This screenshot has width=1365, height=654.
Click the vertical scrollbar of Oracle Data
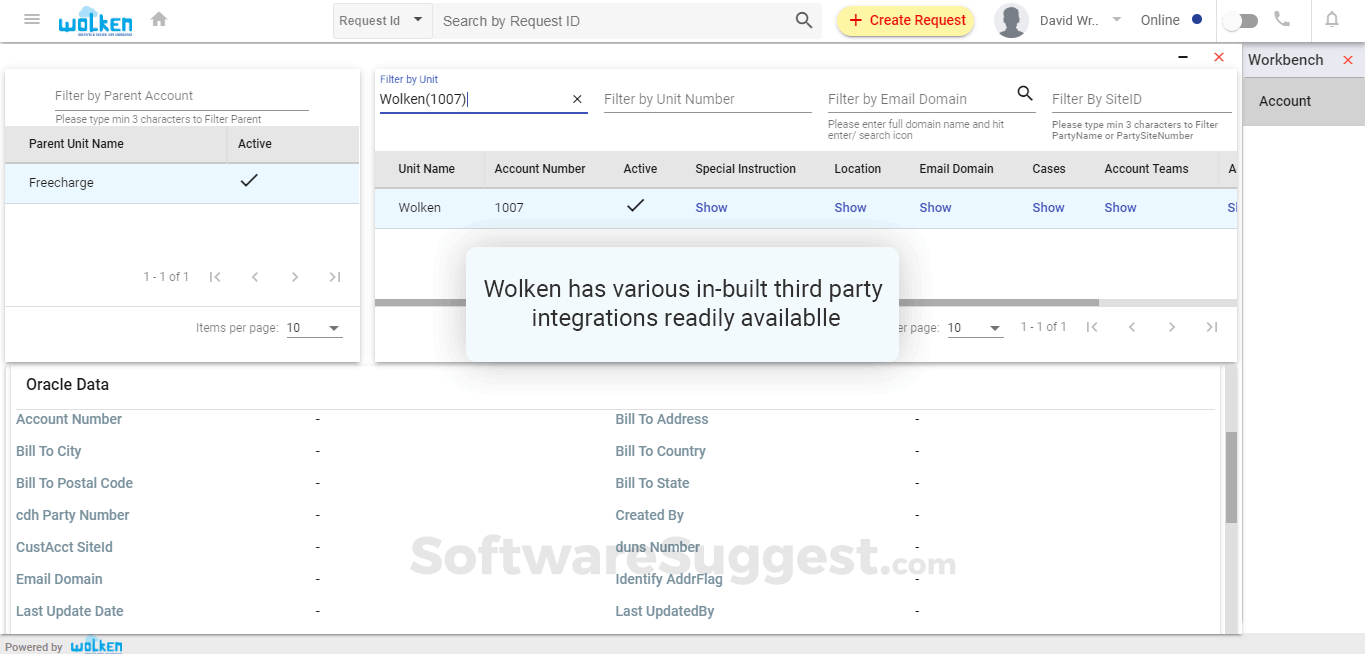(x=1232, y=477)
